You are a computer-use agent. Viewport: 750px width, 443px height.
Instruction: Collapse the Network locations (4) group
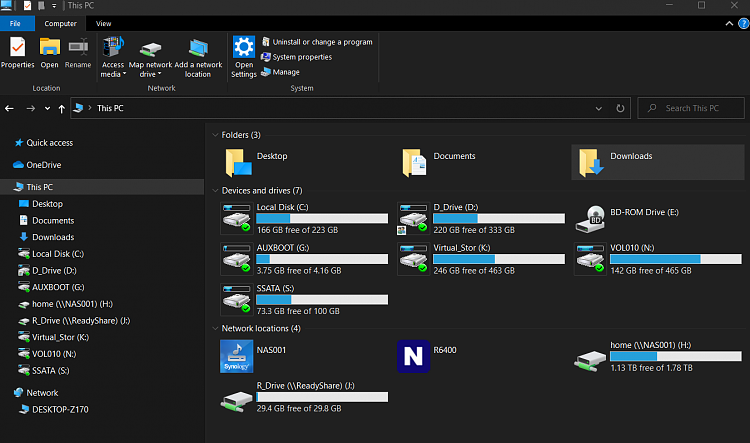pos(214,328)
